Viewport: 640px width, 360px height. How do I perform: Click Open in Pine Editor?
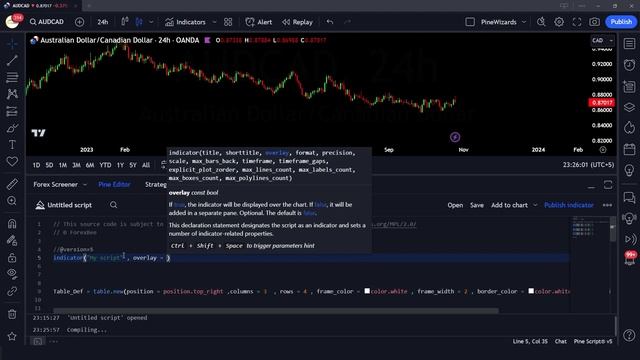(x=455, y=205)
